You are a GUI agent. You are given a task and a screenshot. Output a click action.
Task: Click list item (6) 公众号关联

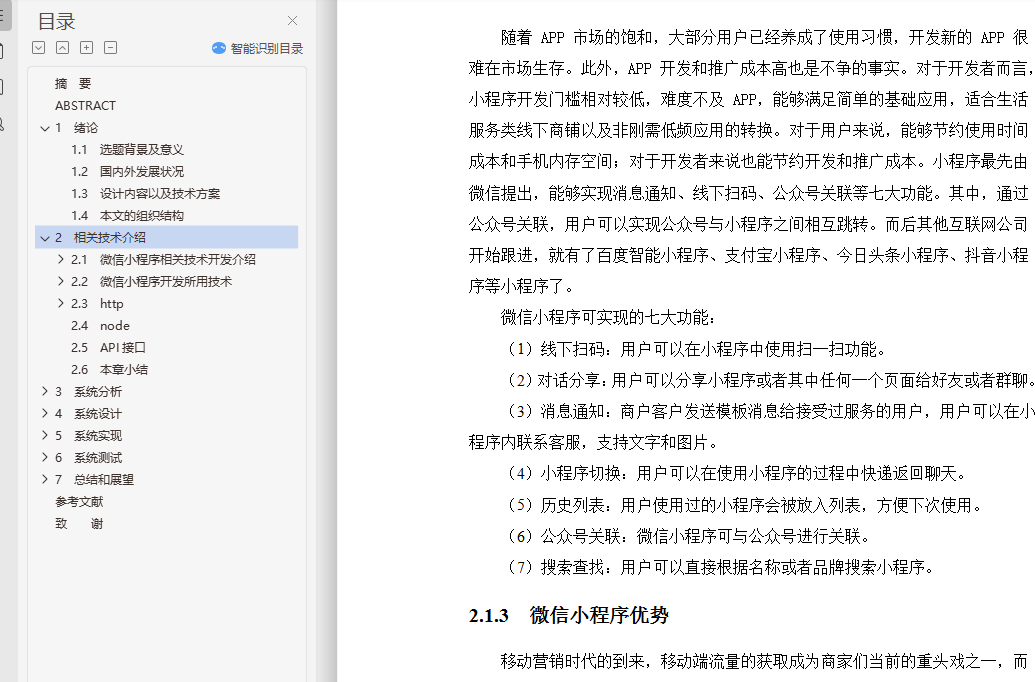tap(690, 536)
